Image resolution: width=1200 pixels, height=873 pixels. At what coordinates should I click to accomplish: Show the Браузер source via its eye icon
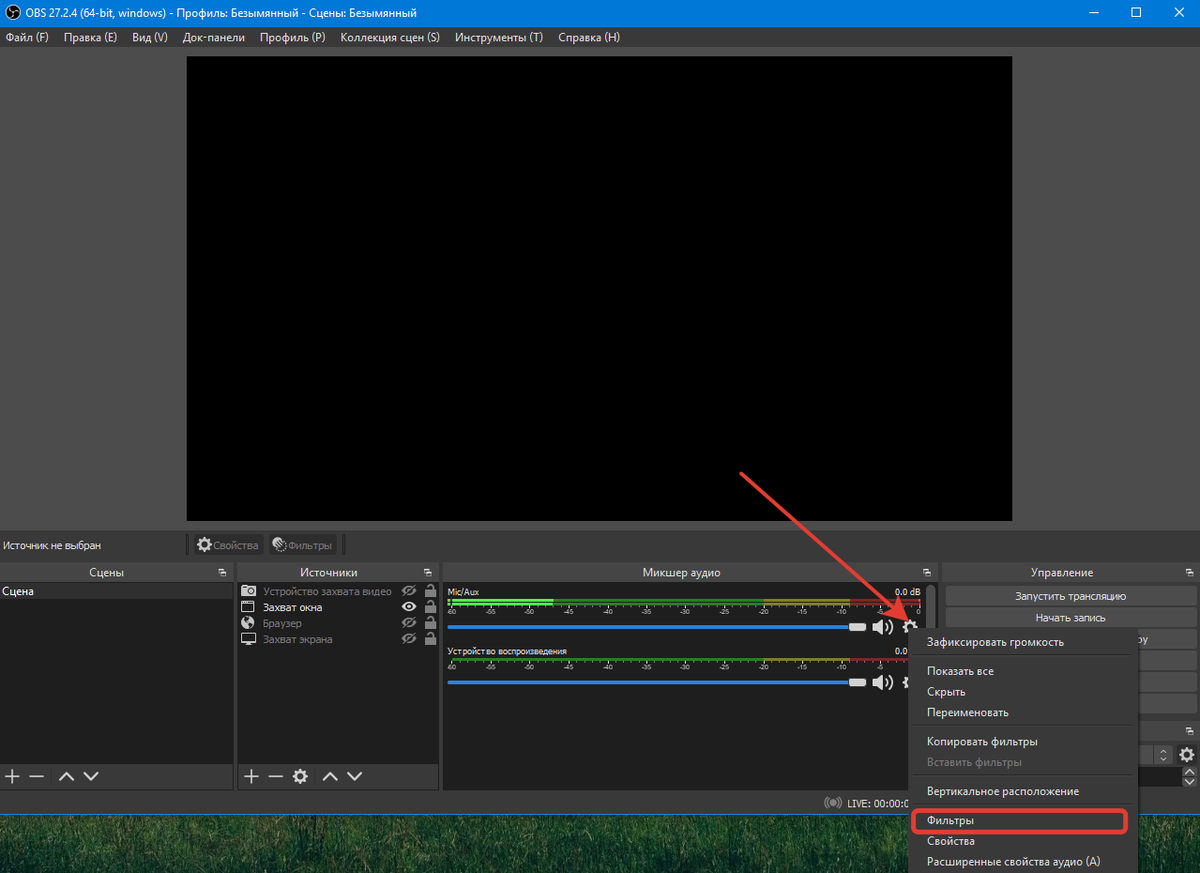point(408,623)
